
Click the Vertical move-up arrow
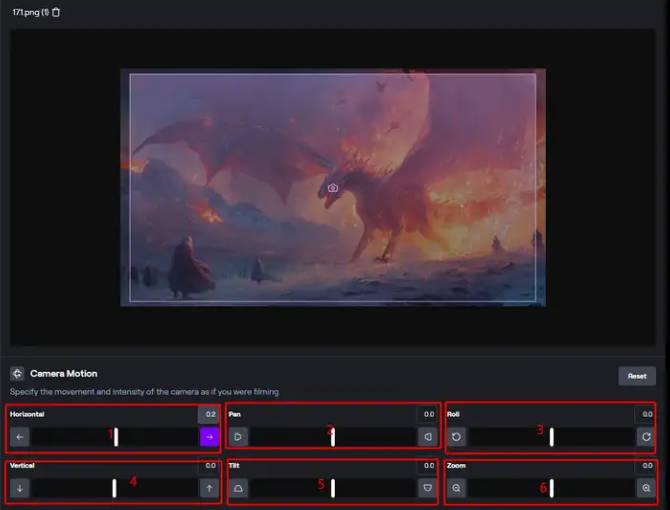pos(209,488)
